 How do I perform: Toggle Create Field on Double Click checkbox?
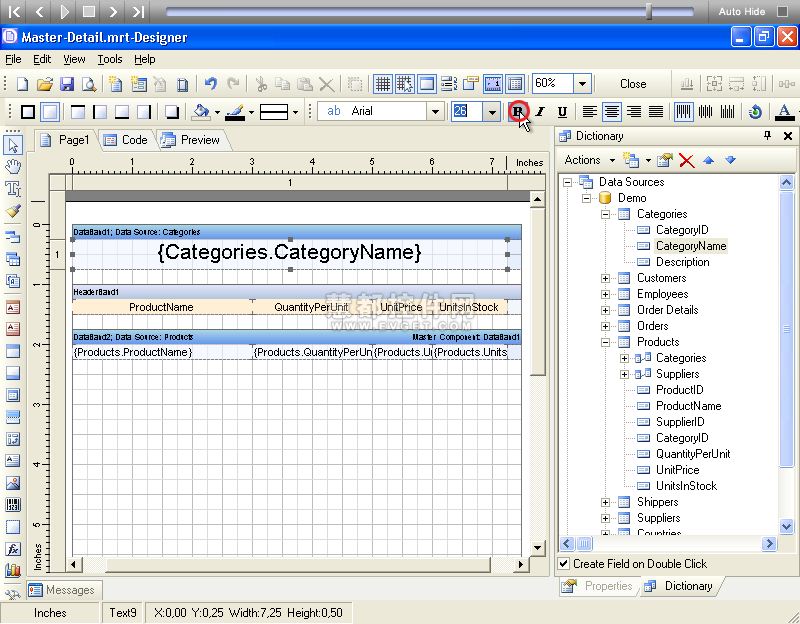click(563, 564)
